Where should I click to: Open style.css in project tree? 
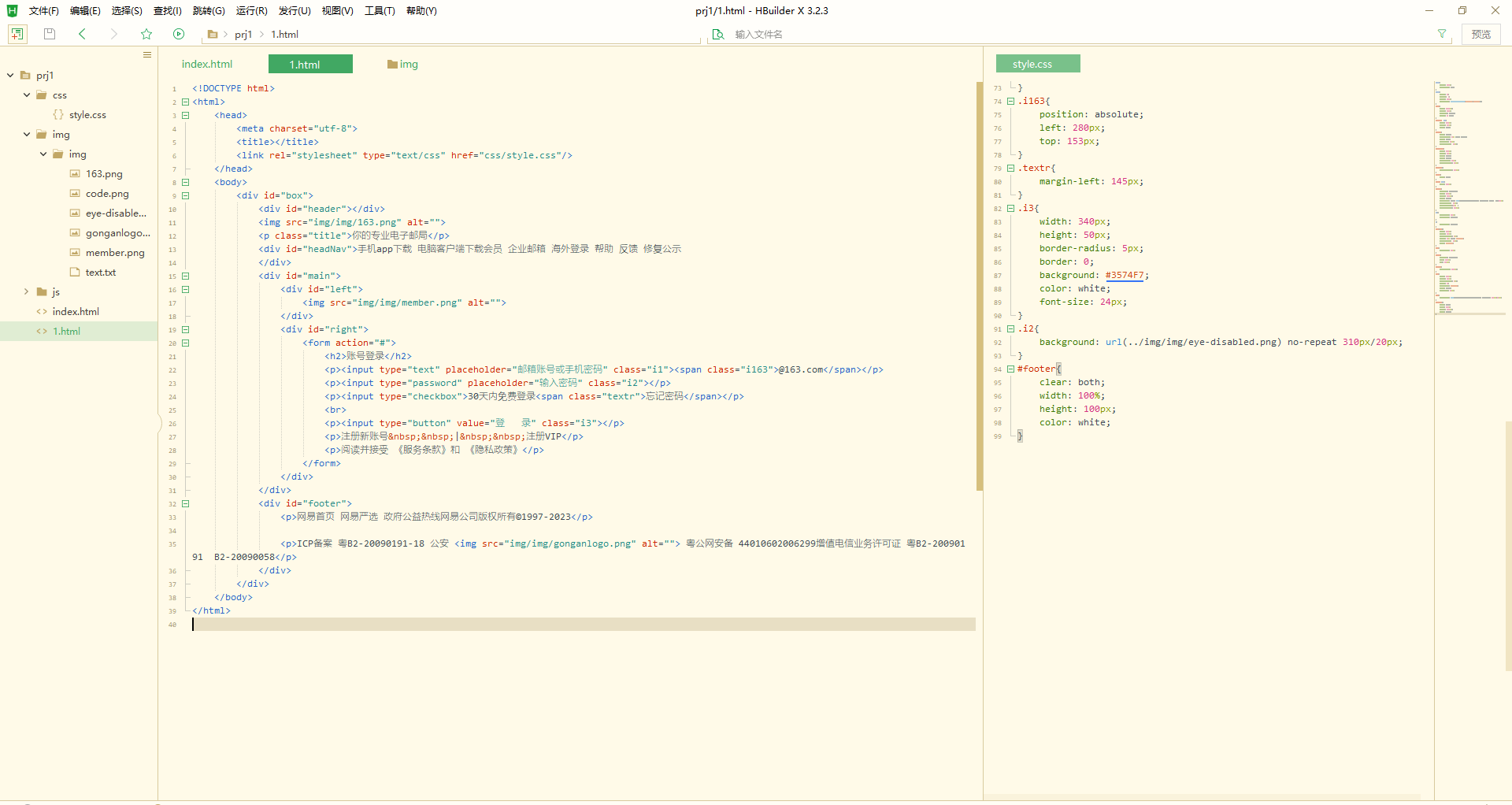[x=87, y=115]
